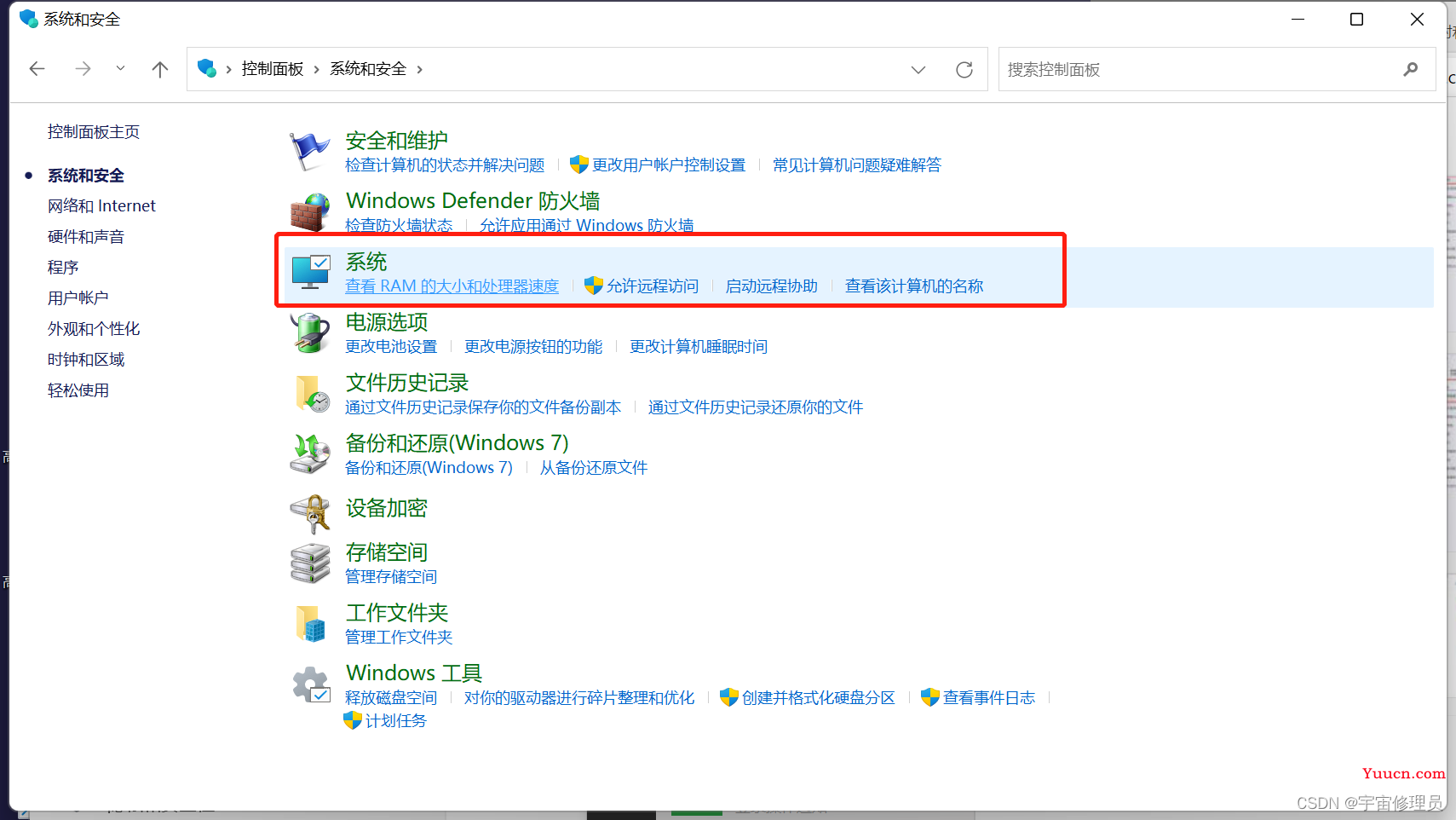Viewport: 1456px width, 820px height.
Task: Click the 文件历史记录 folder clock icon
Action: [x=312, y=393]
